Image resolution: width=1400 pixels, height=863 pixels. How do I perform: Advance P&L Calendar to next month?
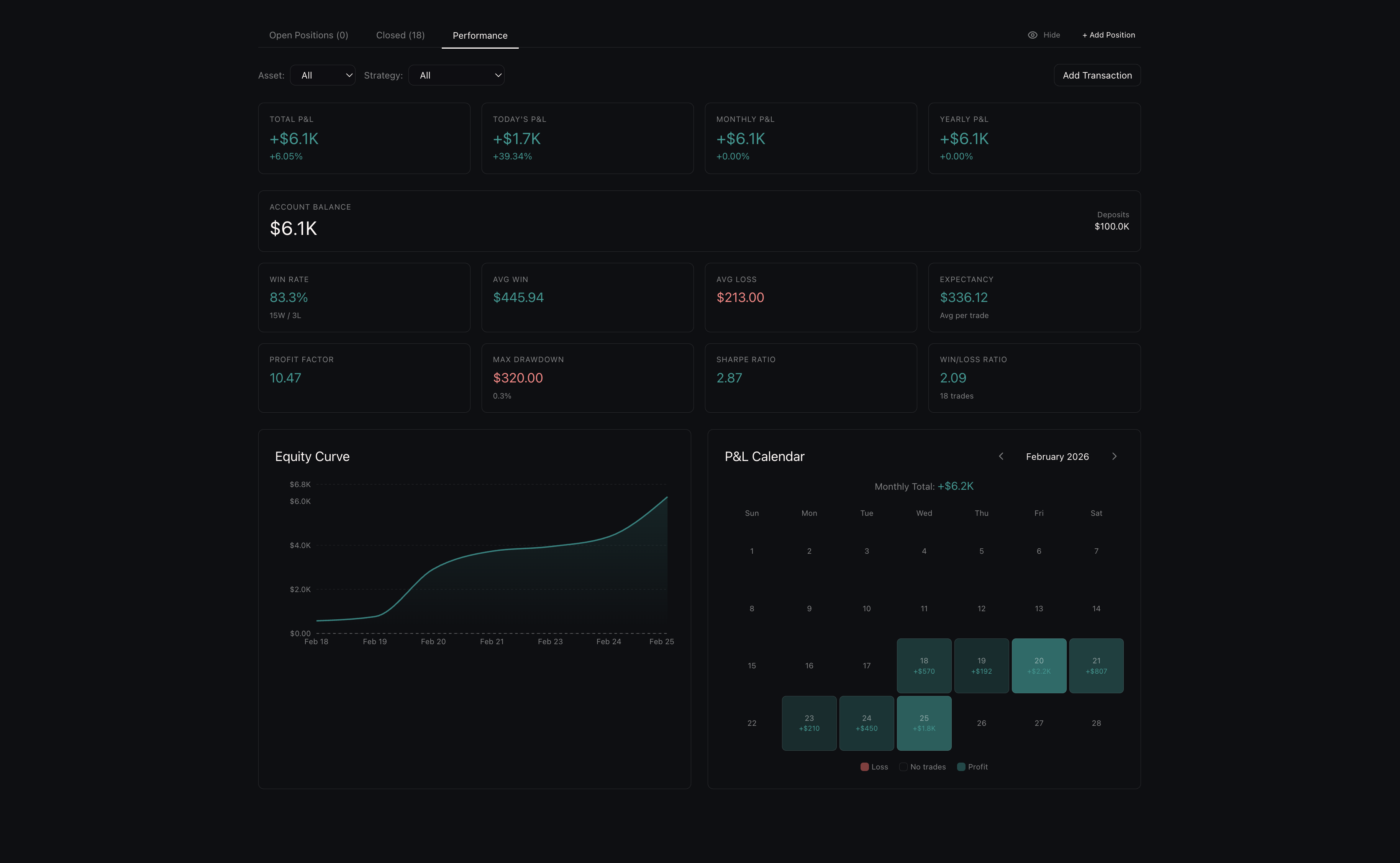click(1114, 456)
